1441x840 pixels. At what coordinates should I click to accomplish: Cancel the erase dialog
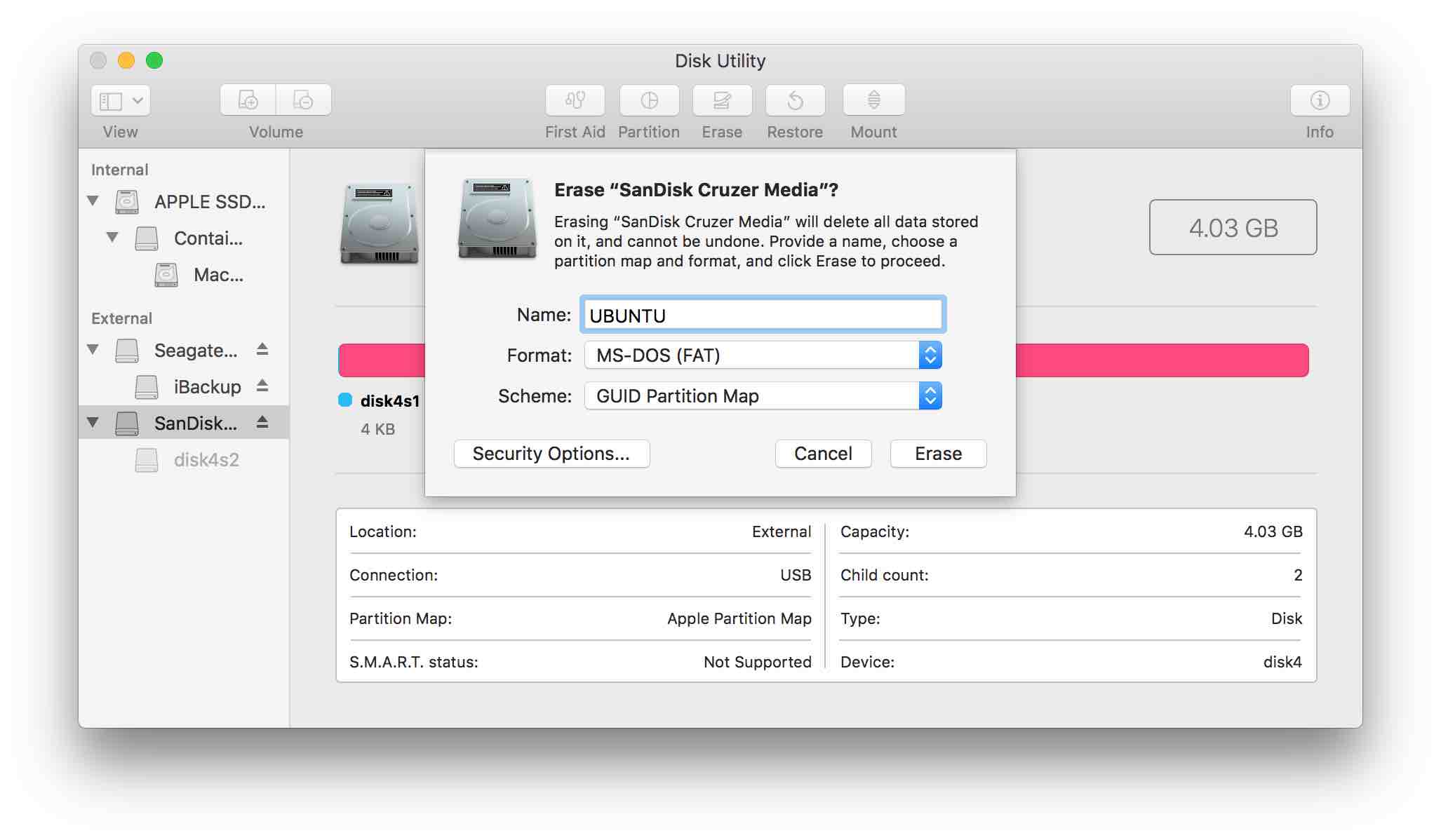(x=823, y=454)
